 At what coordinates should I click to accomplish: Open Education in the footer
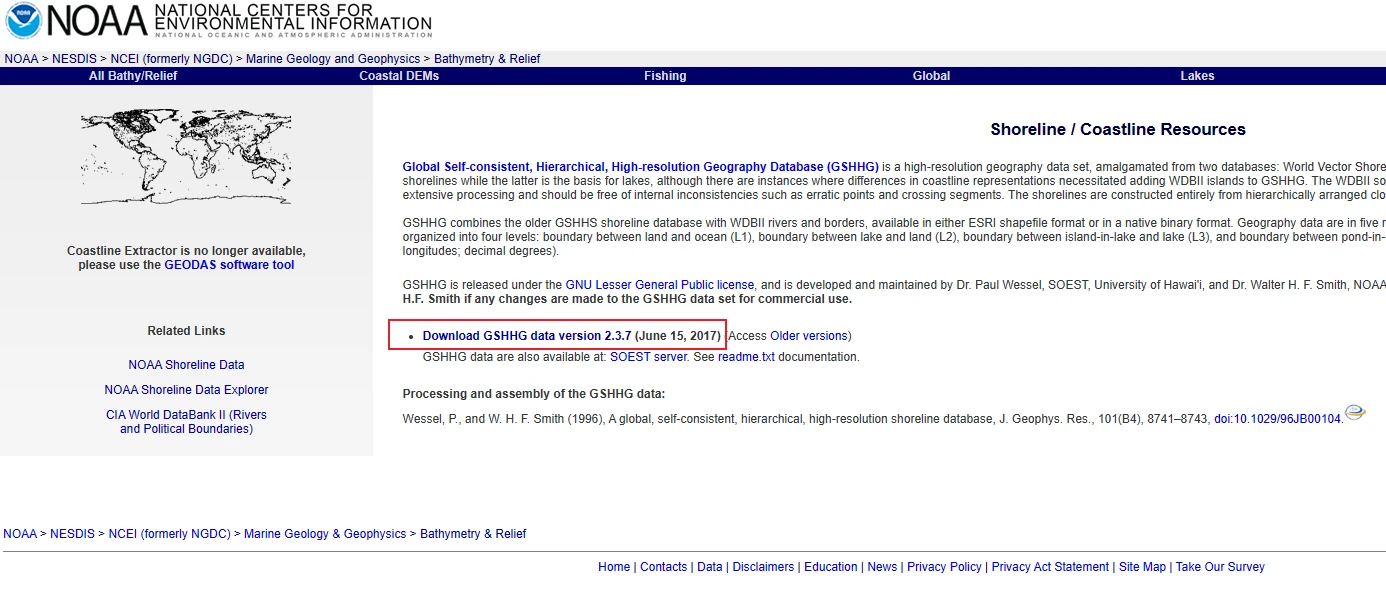pos(831,567)
